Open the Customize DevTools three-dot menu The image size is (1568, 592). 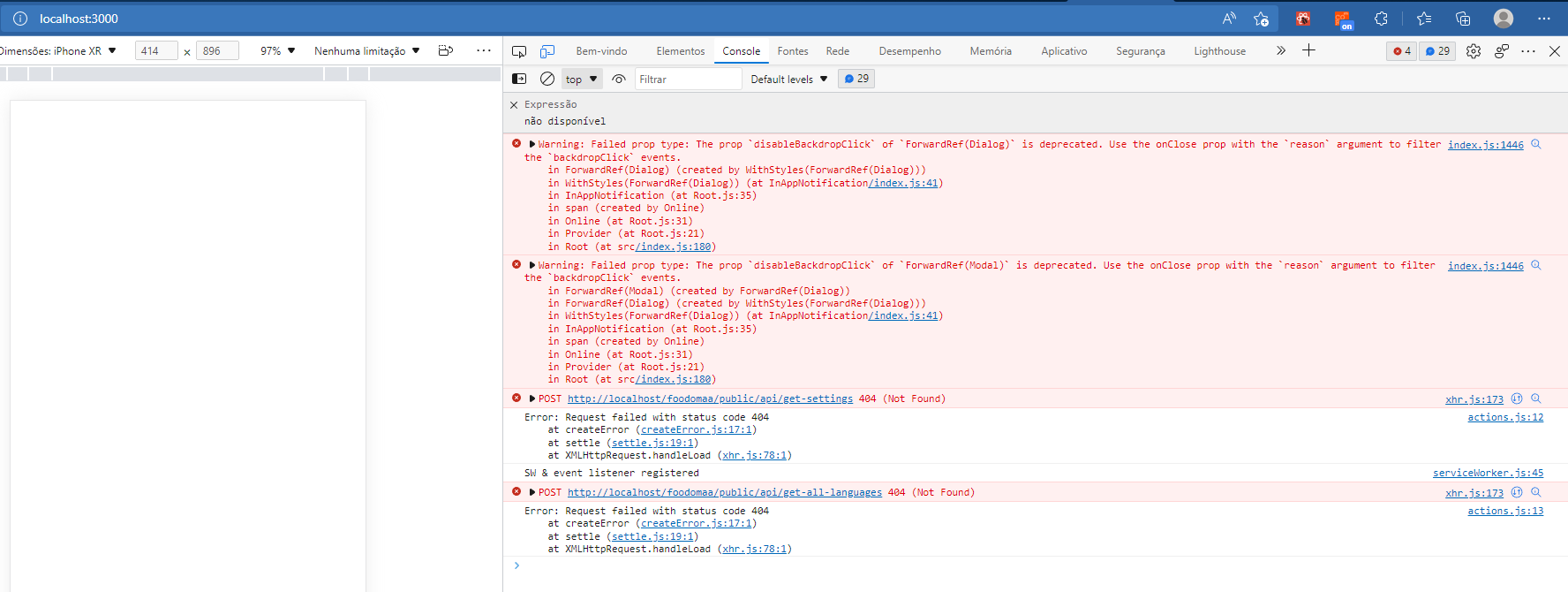coord(1528,51)
